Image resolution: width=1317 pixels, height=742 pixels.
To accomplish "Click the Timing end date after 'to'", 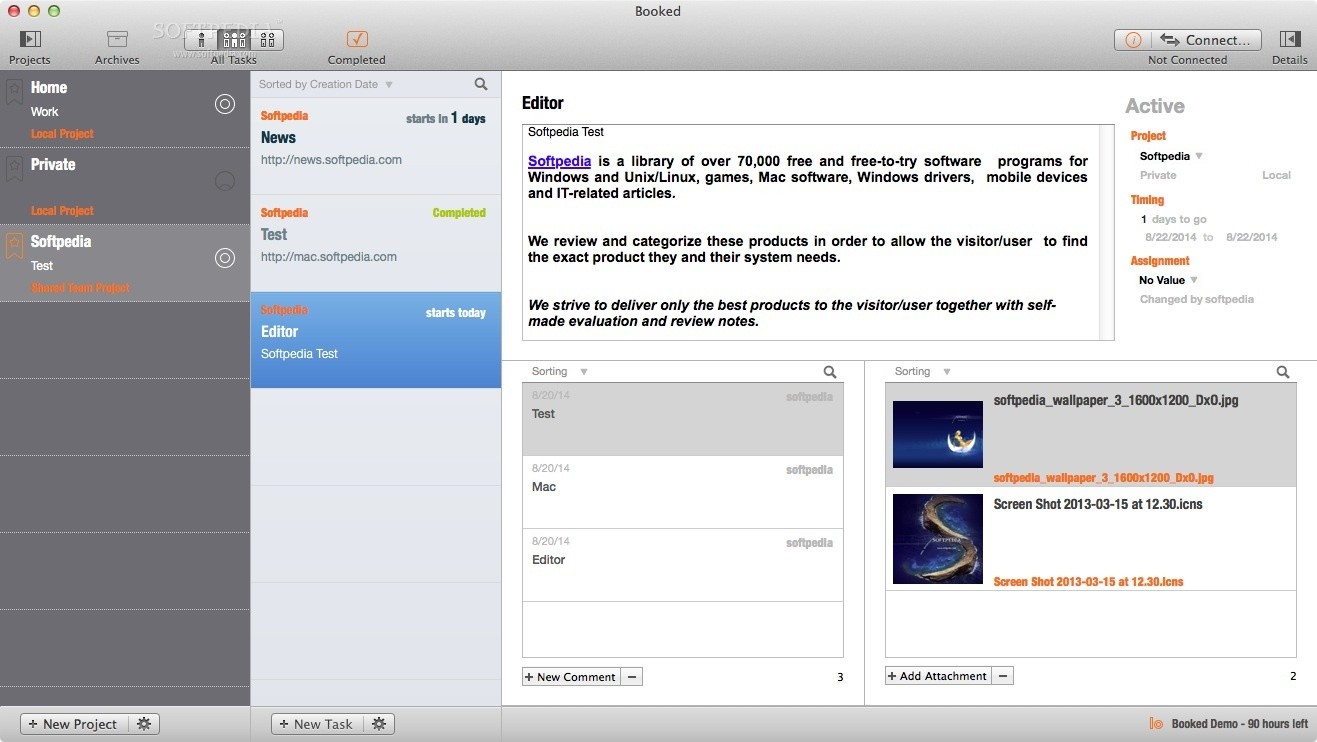I will point(1251,237).
